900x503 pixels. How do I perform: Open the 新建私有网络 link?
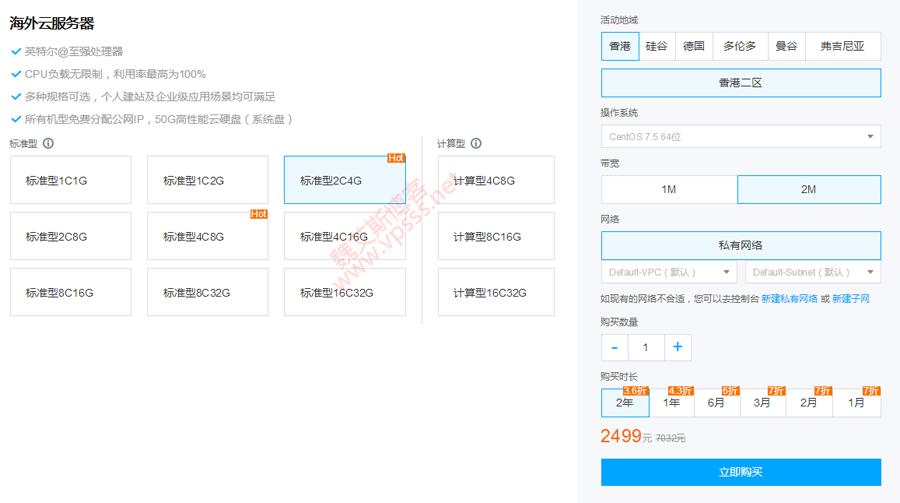click(789, 299)
